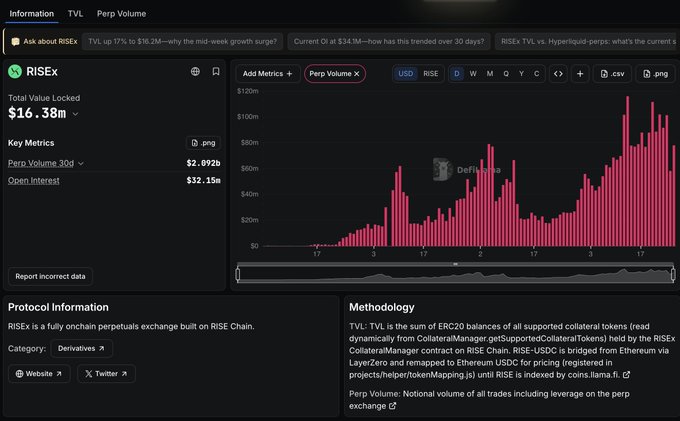Expand the Perp Volume 30d dropdown
Screen dimensions: 680x421
(x=81, y=163)
